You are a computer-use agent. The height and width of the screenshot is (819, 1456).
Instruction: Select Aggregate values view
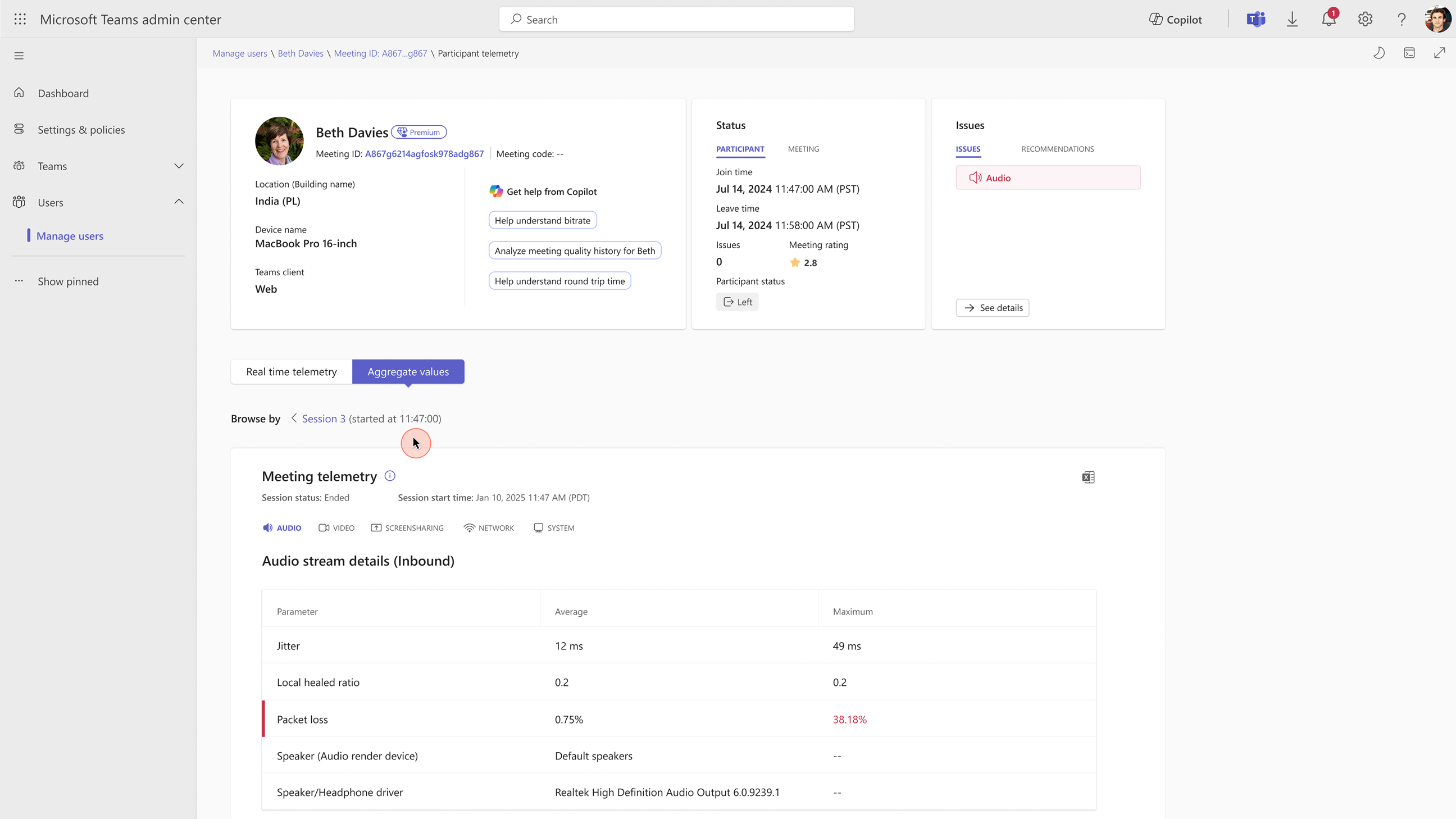[x=408, y=372]
